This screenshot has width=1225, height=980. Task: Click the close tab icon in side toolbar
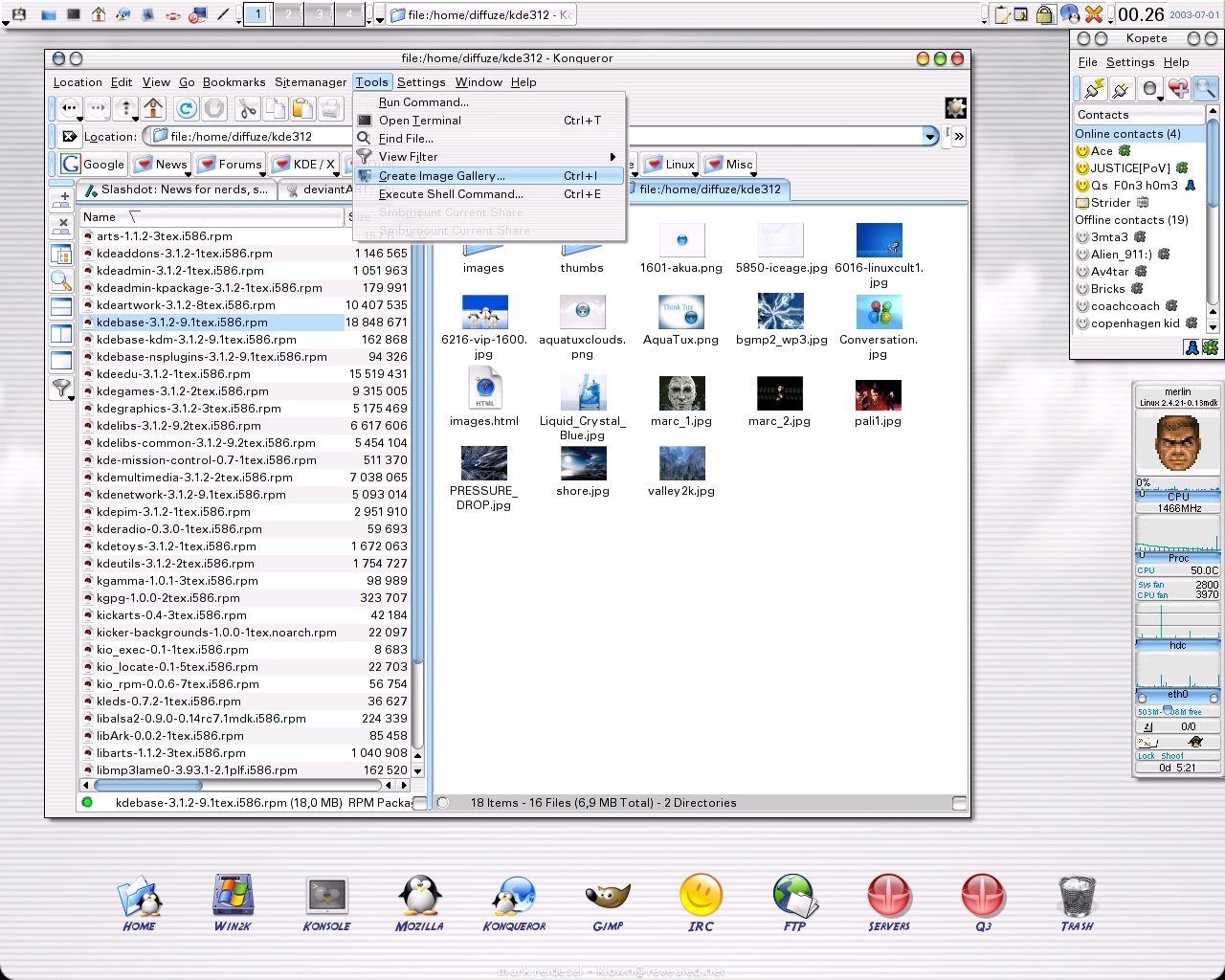click(61, 227)
